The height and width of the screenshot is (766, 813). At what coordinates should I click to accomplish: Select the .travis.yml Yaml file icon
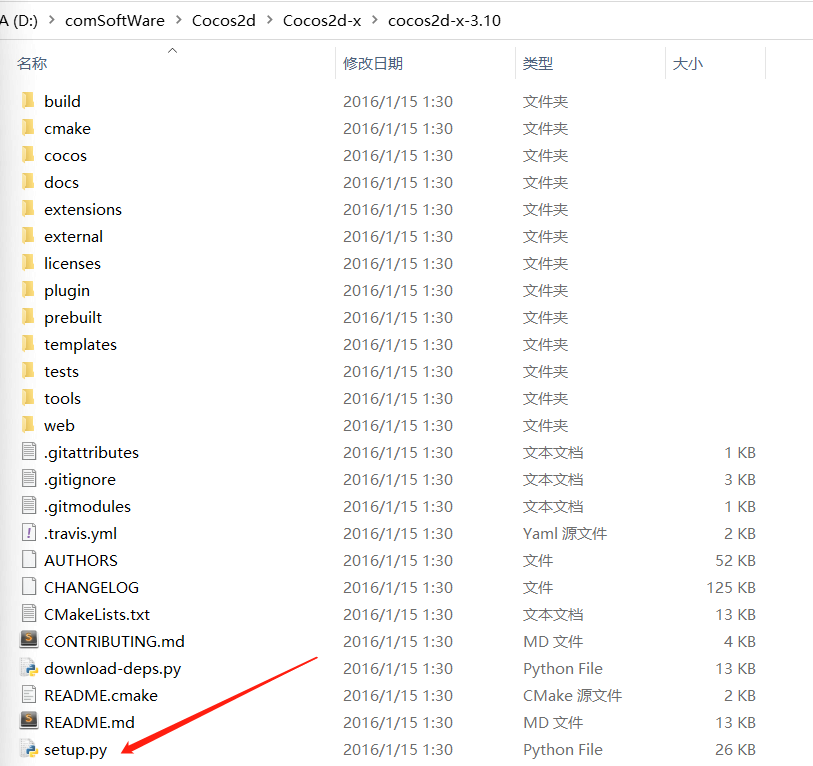[x=29, y=532]
